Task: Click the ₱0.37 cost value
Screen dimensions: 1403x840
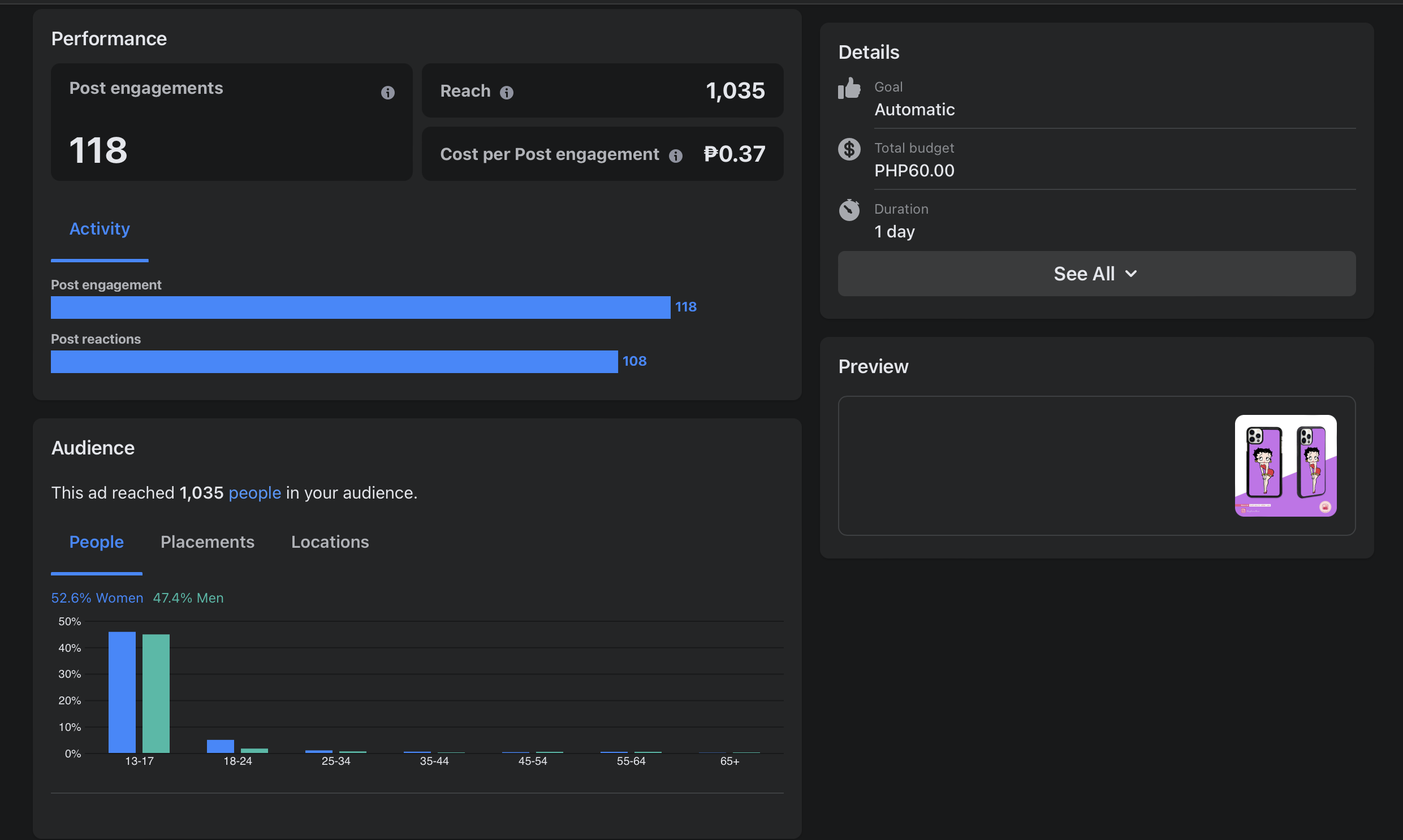Action: (734, 154)
